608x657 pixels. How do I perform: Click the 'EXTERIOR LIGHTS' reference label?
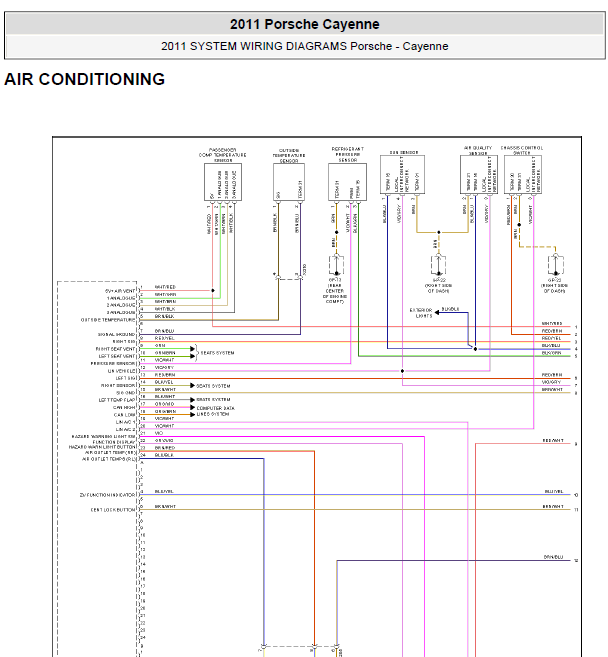pyautogui.click(x=421, y=313)
